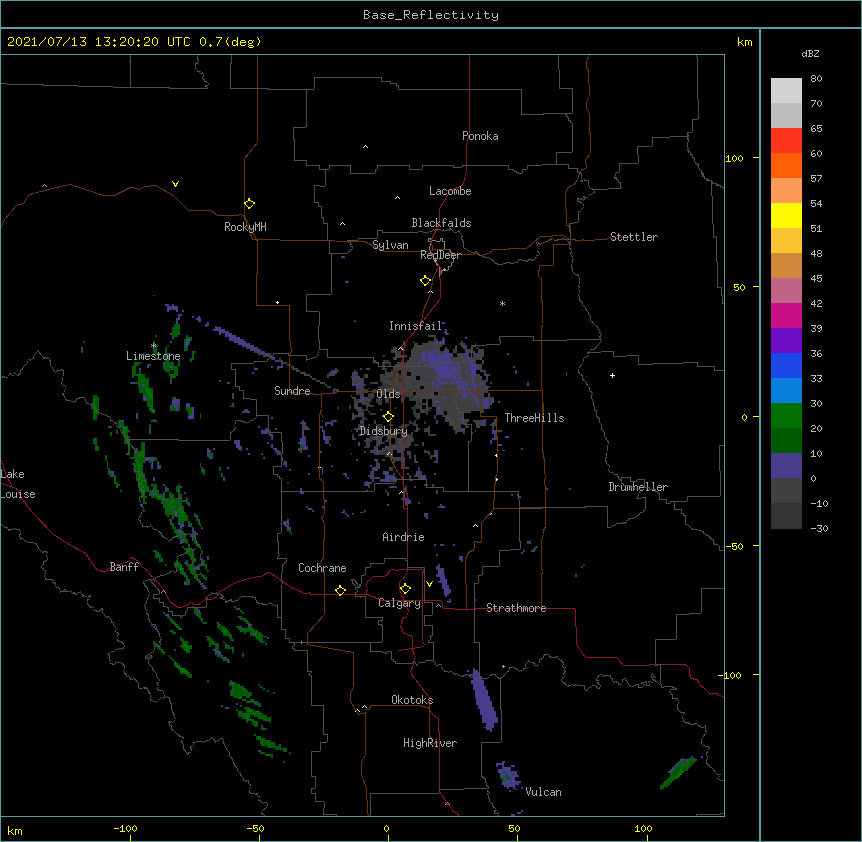The image size is (862, 842).
Task: Click the yellow diamond marker south of RedDeer
Action: pyautogui.click(x=425, y=281)
